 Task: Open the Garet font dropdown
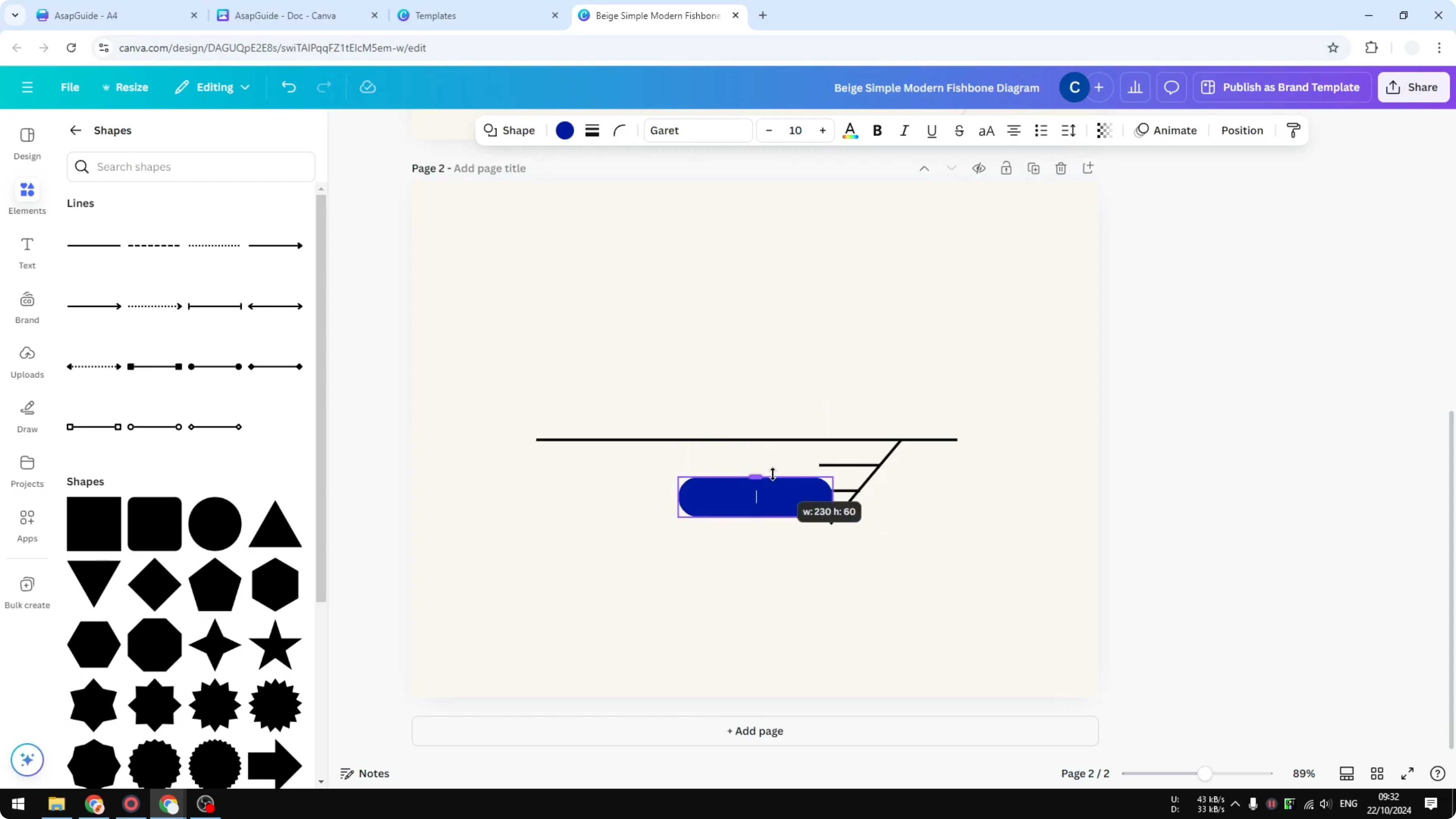pyautogui.click(x=698, y=131)
